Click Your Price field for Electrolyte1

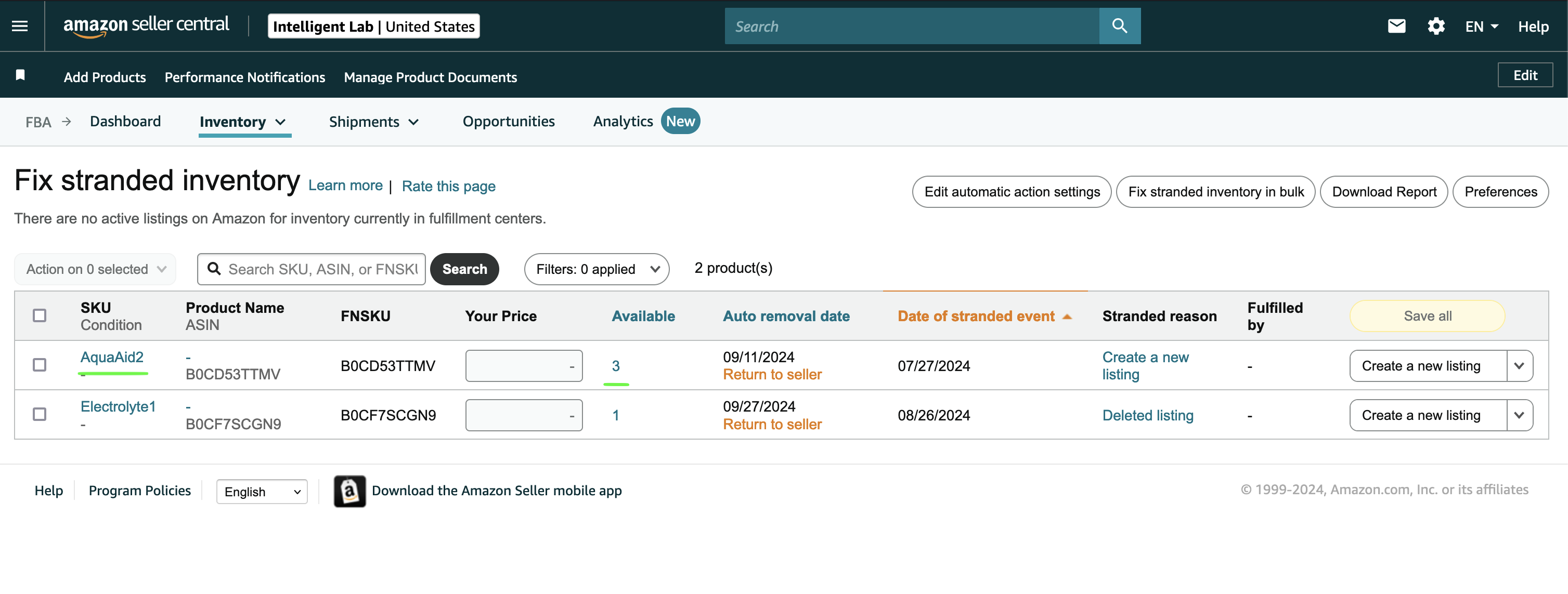tap(524, 415)
